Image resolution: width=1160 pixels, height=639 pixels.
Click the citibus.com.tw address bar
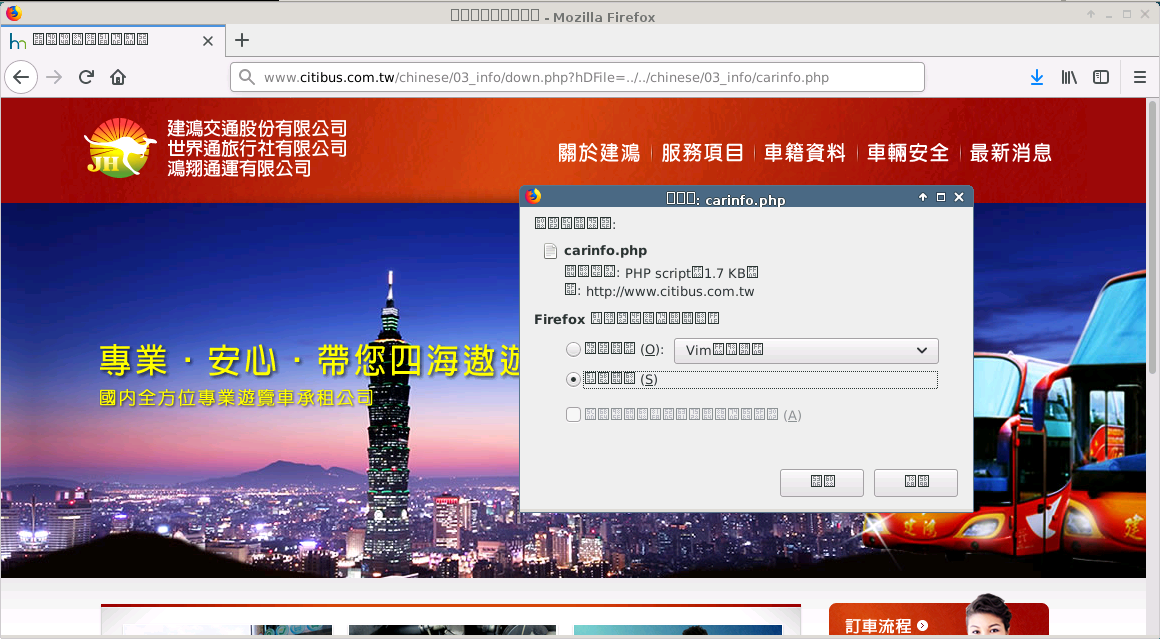pos(577,77)
